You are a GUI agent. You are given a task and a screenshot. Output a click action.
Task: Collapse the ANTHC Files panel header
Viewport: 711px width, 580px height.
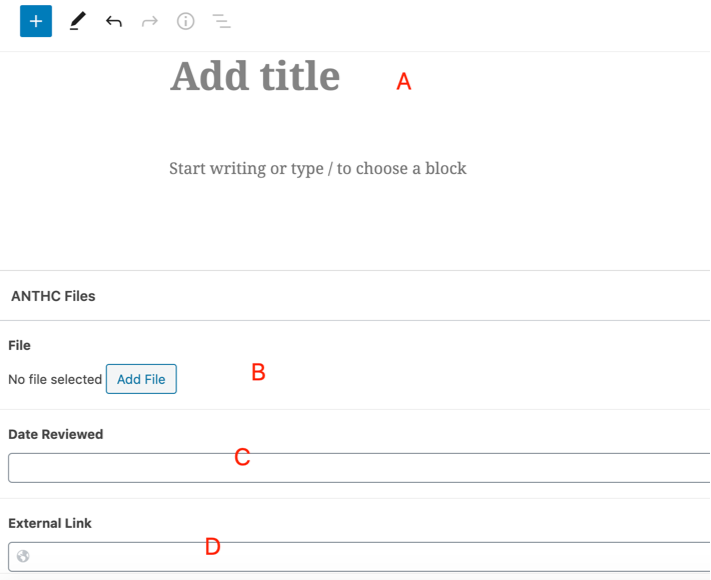pyautogui.click(x=54, y=296)
